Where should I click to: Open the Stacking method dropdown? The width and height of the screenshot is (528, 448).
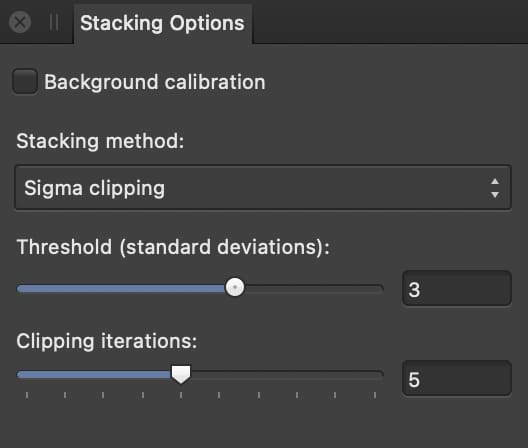click(263, 187)
